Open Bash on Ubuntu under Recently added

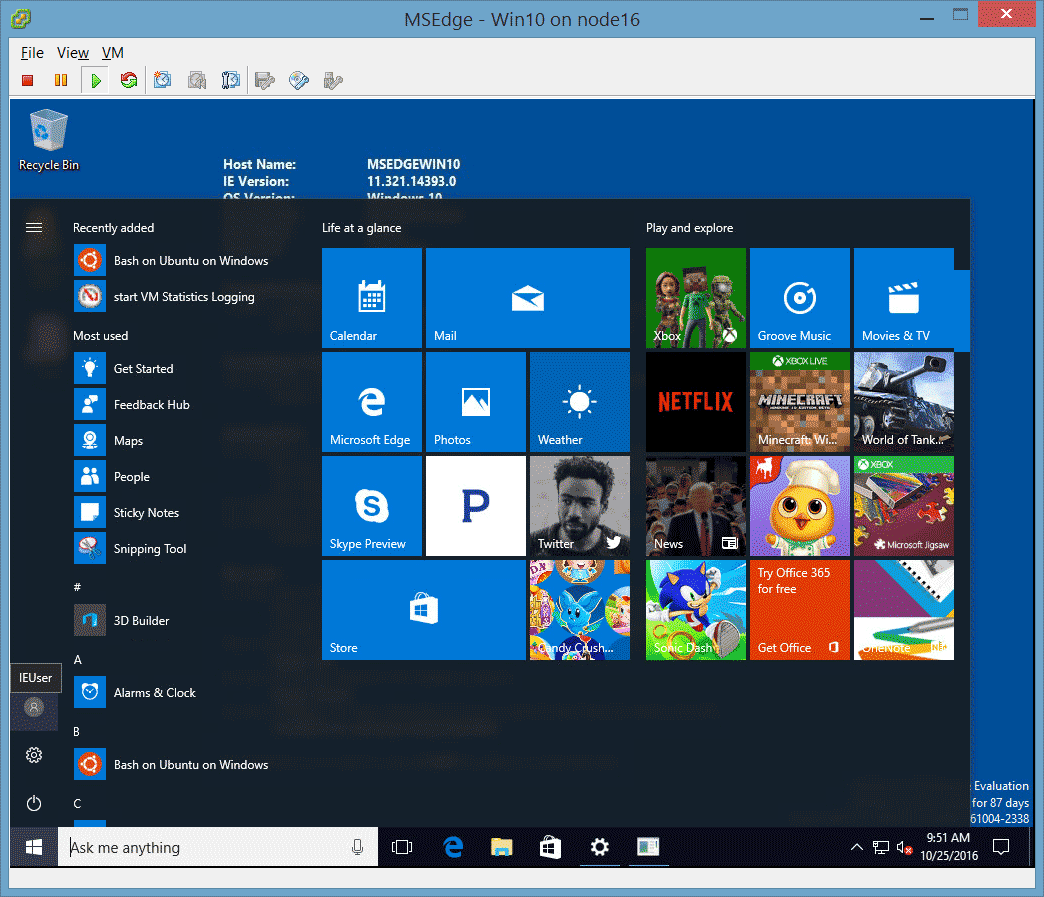(x=172, y=260)
